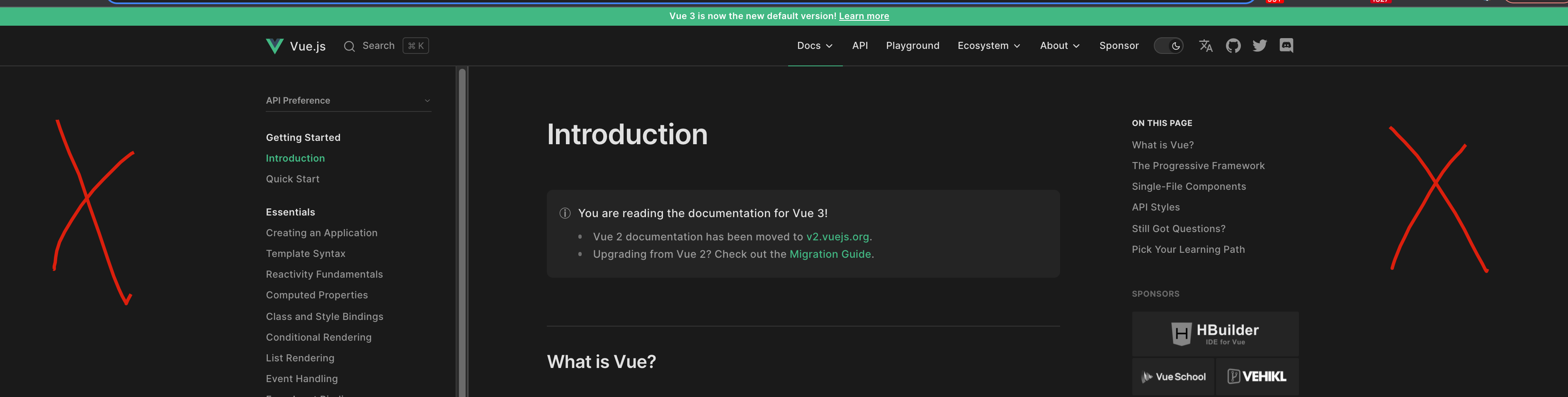1568x397 pixels.
Task: Open the API Preference selector
Action: [348, 100]
